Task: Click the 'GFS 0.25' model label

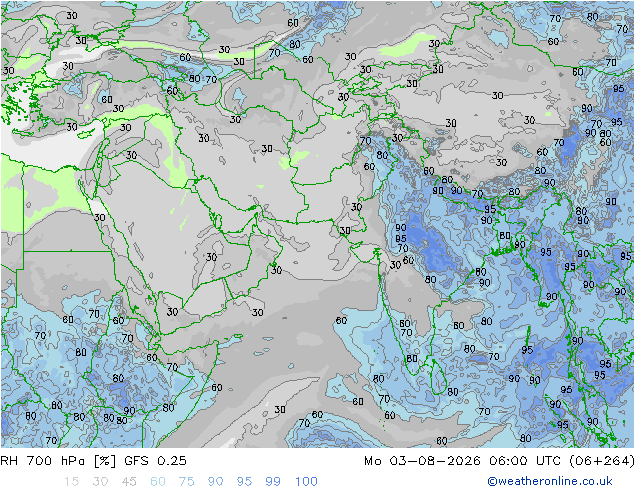Action: (x=155, y=461)
